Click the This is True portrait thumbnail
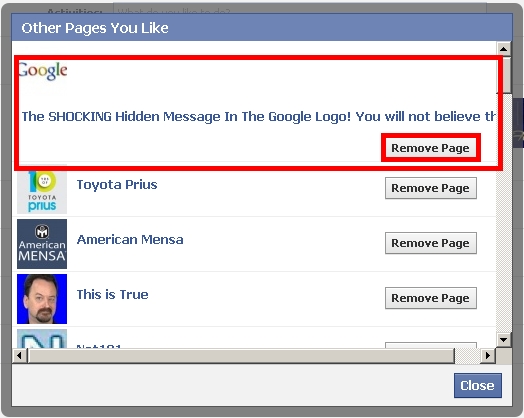The image size is (524, 418). tap(42, 299)
